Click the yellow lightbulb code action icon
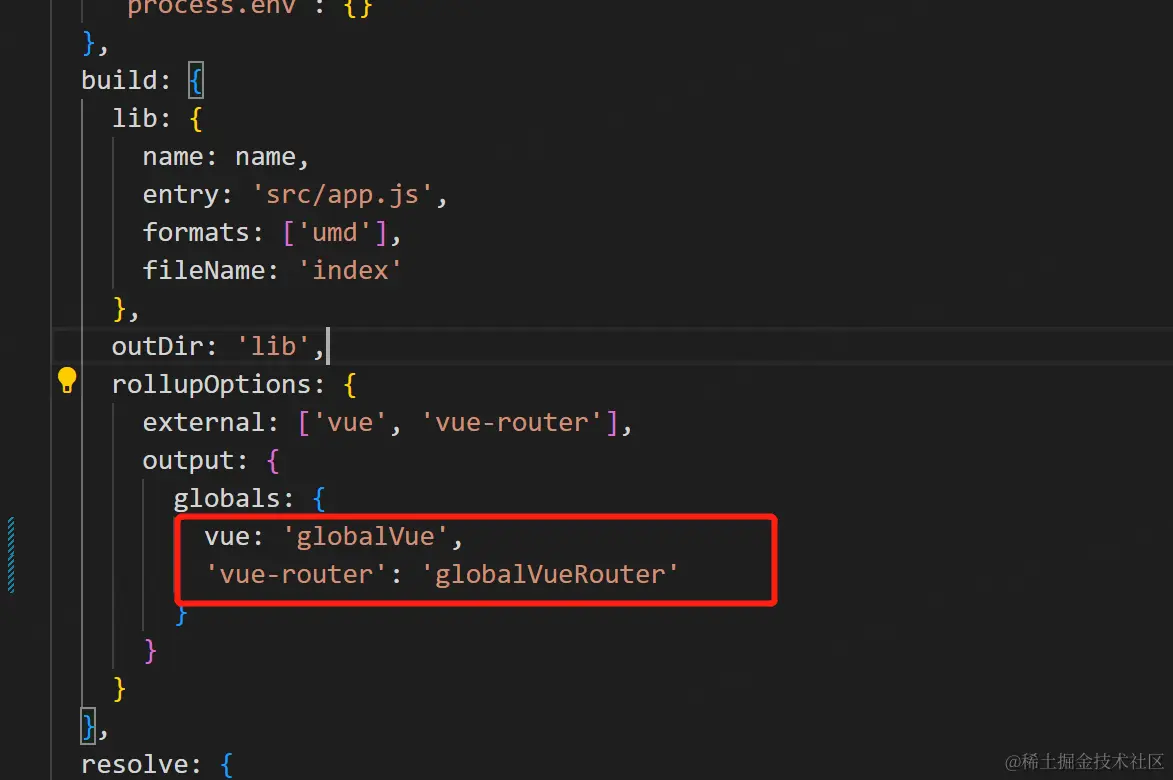This screenshot has height=780, width=1173. point(67,381)
